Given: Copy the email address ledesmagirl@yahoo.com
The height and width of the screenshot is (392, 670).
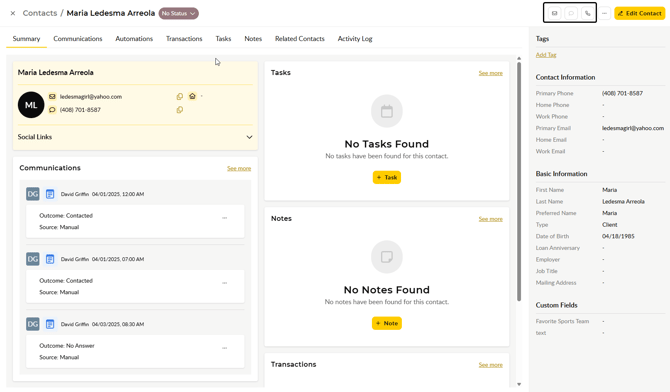Looking at the screenshot, I should pyautogui.click(x=180, y=97).
